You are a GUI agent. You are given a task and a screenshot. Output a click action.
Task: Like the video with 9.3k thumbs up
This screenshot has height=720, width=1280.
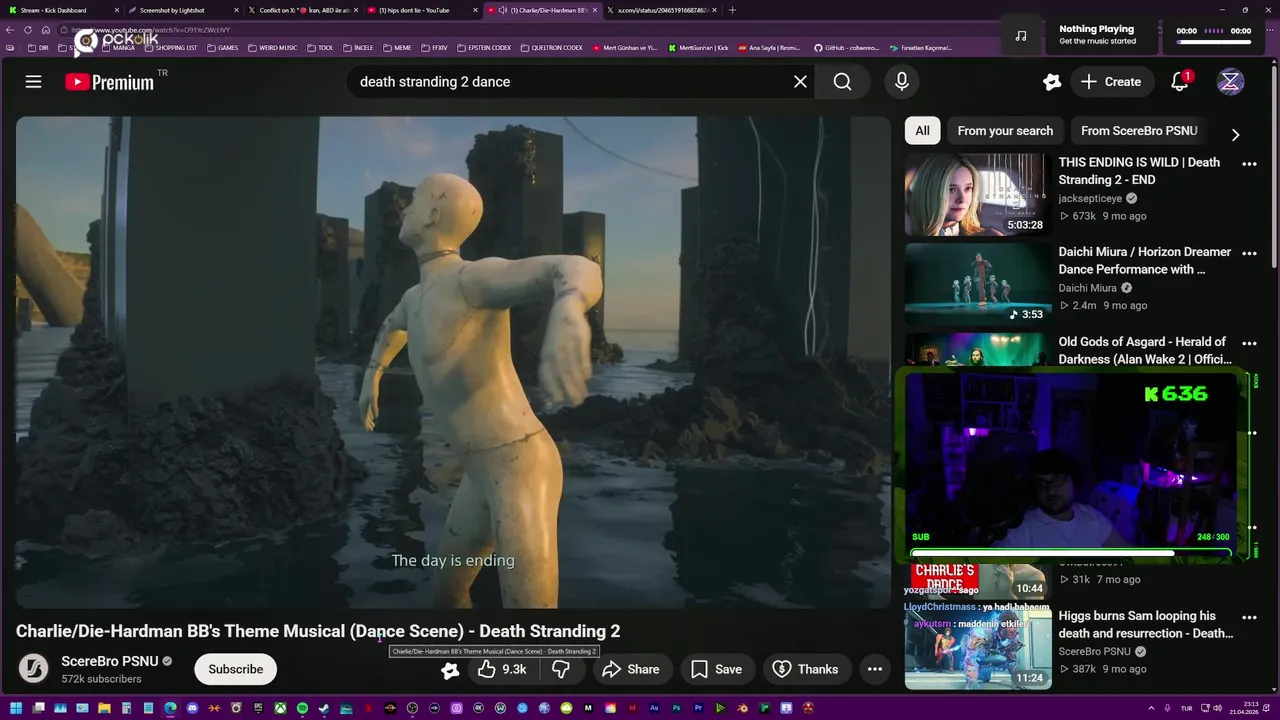(503, 669)
